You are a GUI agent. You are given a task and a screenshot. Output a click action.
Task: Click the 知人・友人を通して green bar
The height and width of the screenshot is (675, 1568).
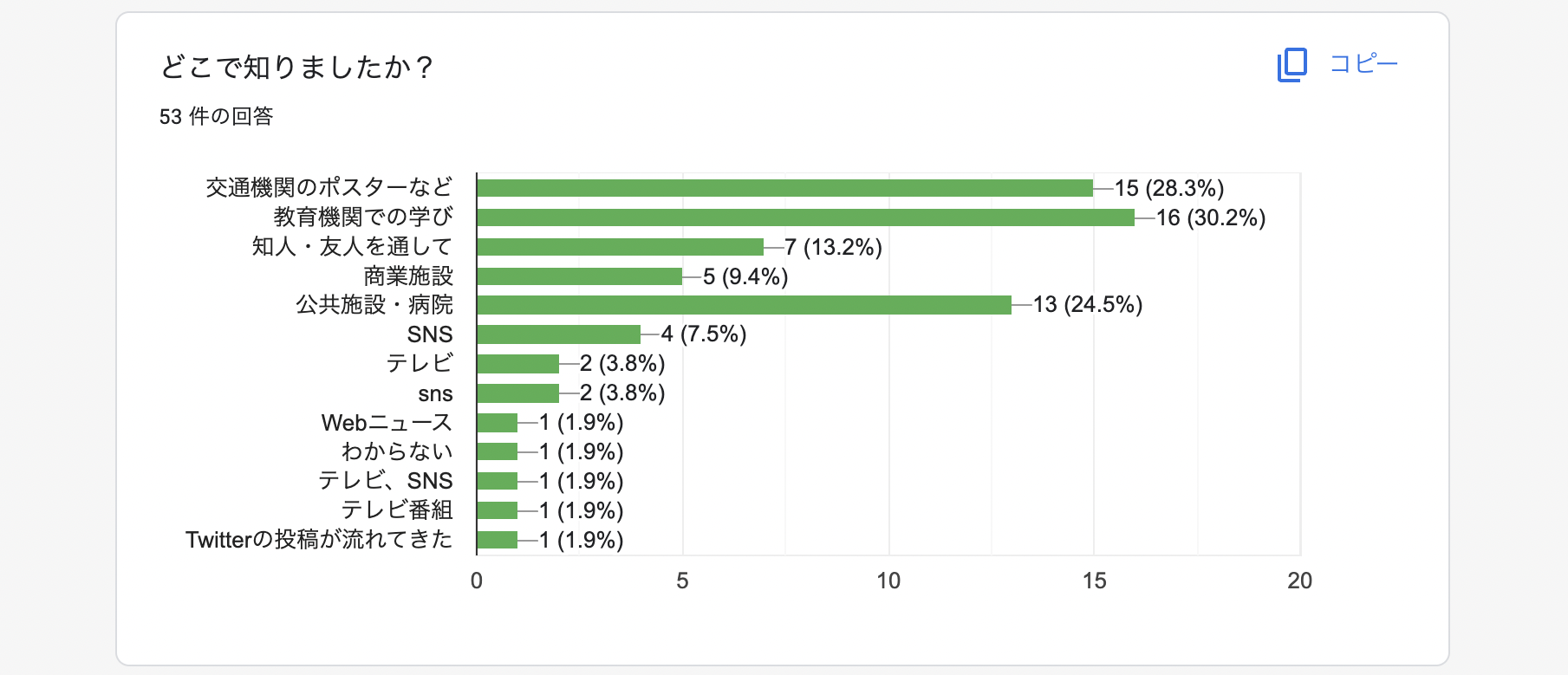(x=620, y=247)
